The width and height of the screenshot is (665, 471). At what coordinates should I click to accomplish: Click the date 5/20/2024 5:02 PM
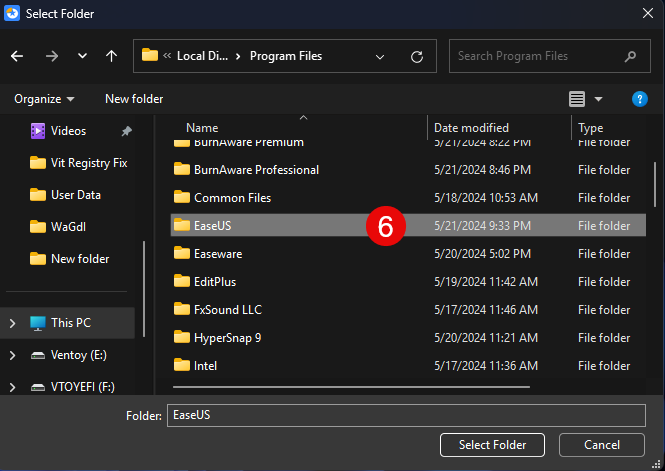[x=482, y=254]
